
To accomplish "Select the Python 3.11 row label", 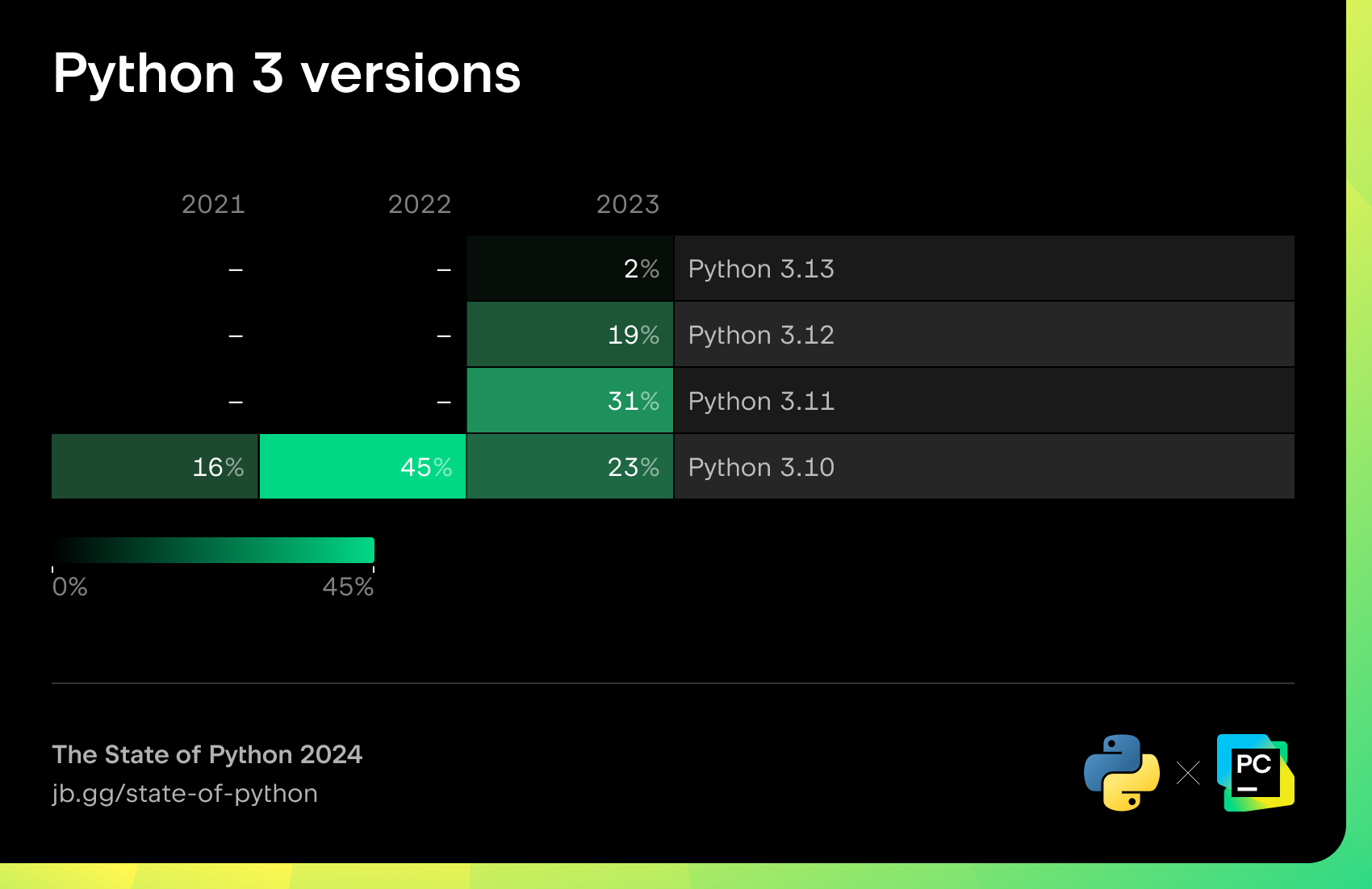I will coord(985,401).
